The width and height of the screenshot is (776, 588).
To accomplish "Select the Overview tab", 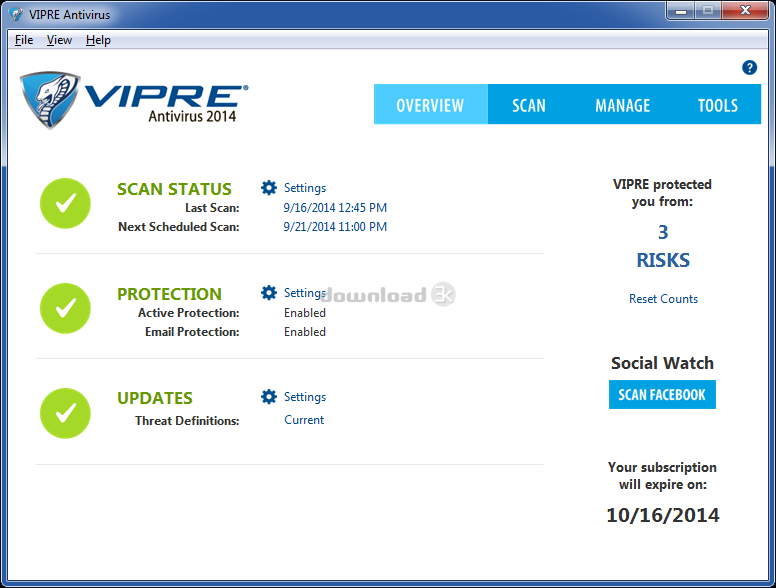I will [430, 105].
